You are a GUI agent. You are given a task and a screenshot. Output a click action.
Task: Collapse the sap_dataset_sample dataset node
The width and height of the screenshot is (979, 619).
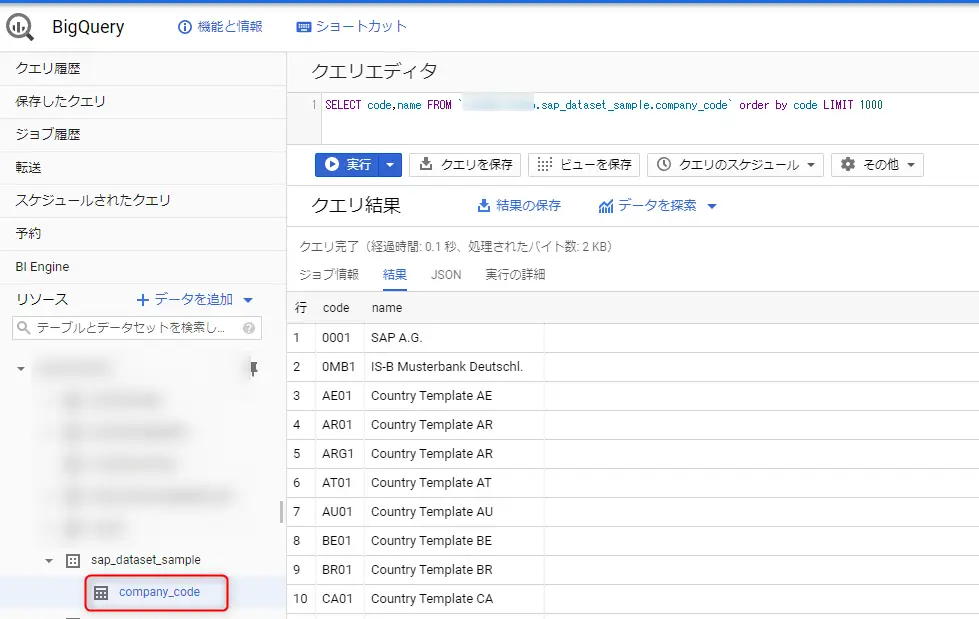49,561
